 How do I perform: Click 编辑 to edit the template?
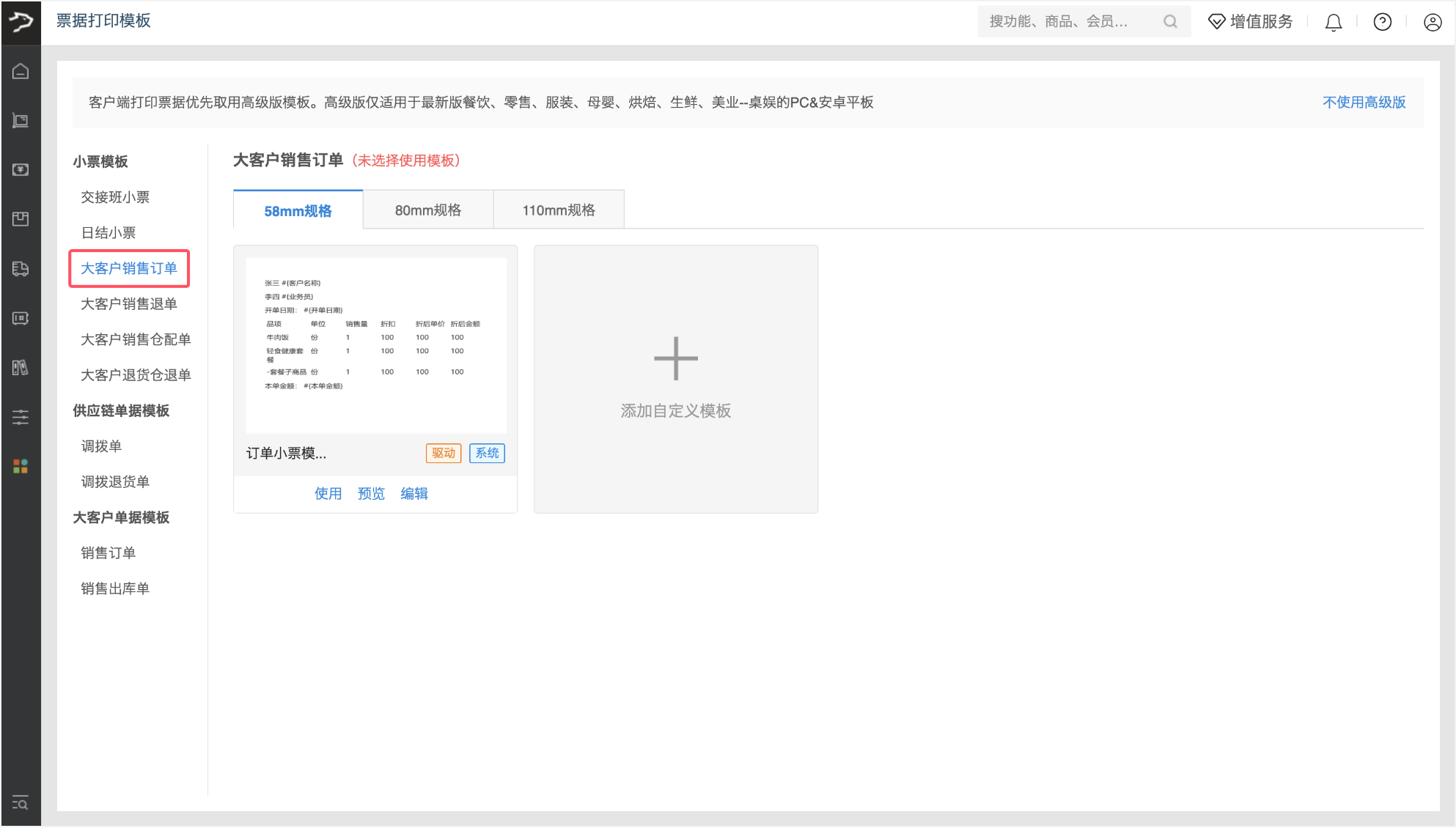[414, 493]
